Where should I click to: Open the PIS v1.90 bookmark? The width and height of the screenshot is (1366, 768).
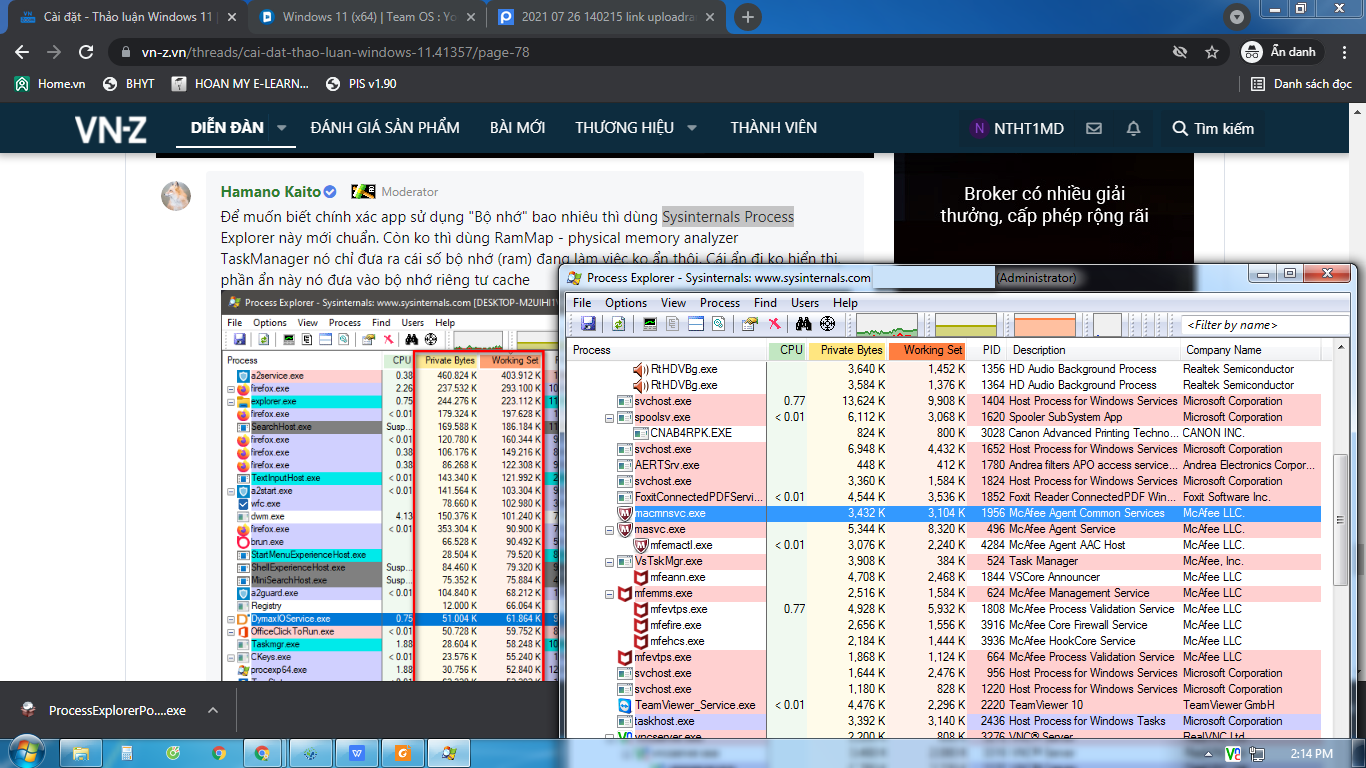point(360,84)
